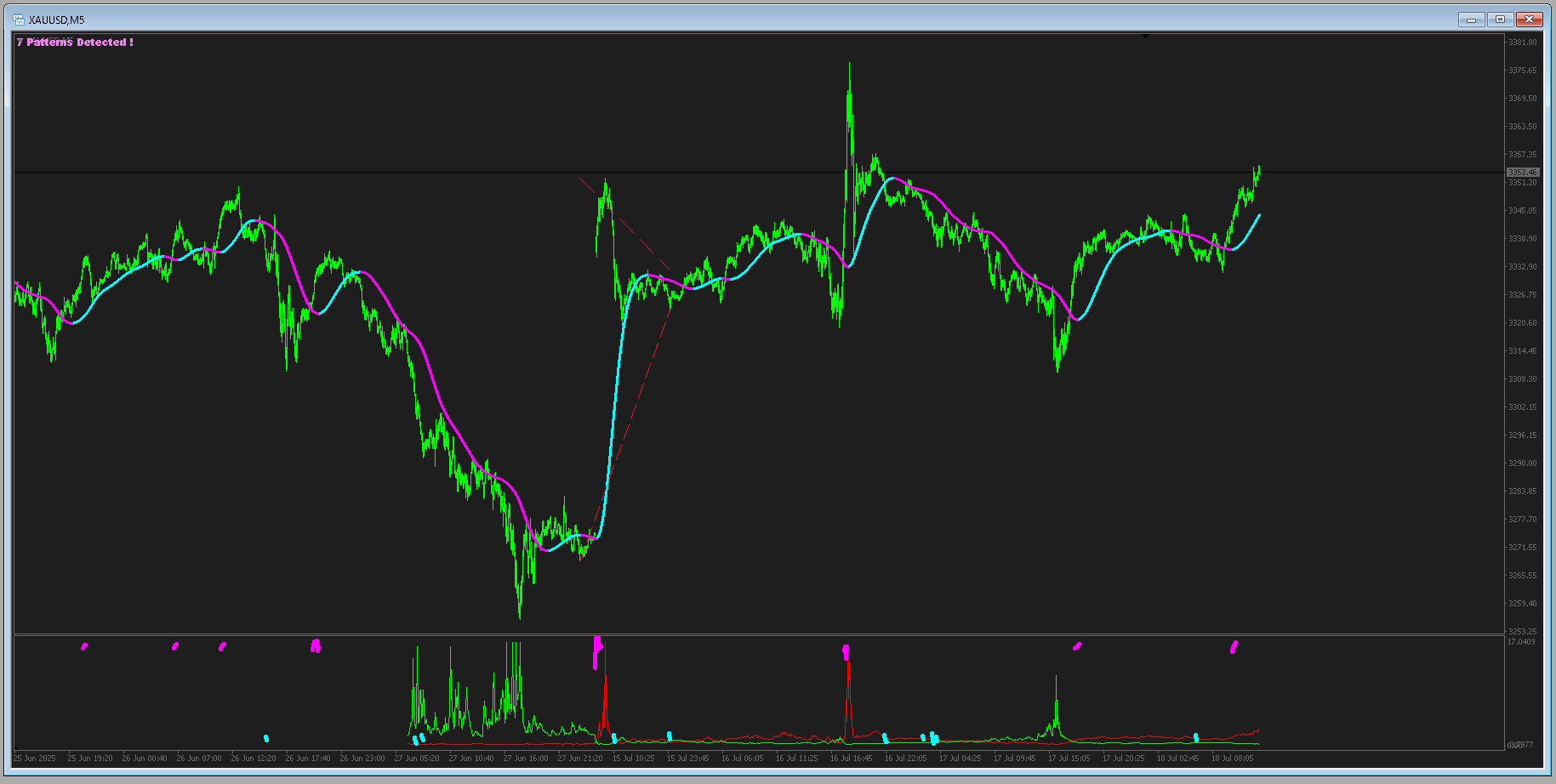1556x784 pixels.
Task: Click the '17 Jul 15:05' time label
Action: pos(1069,758)
